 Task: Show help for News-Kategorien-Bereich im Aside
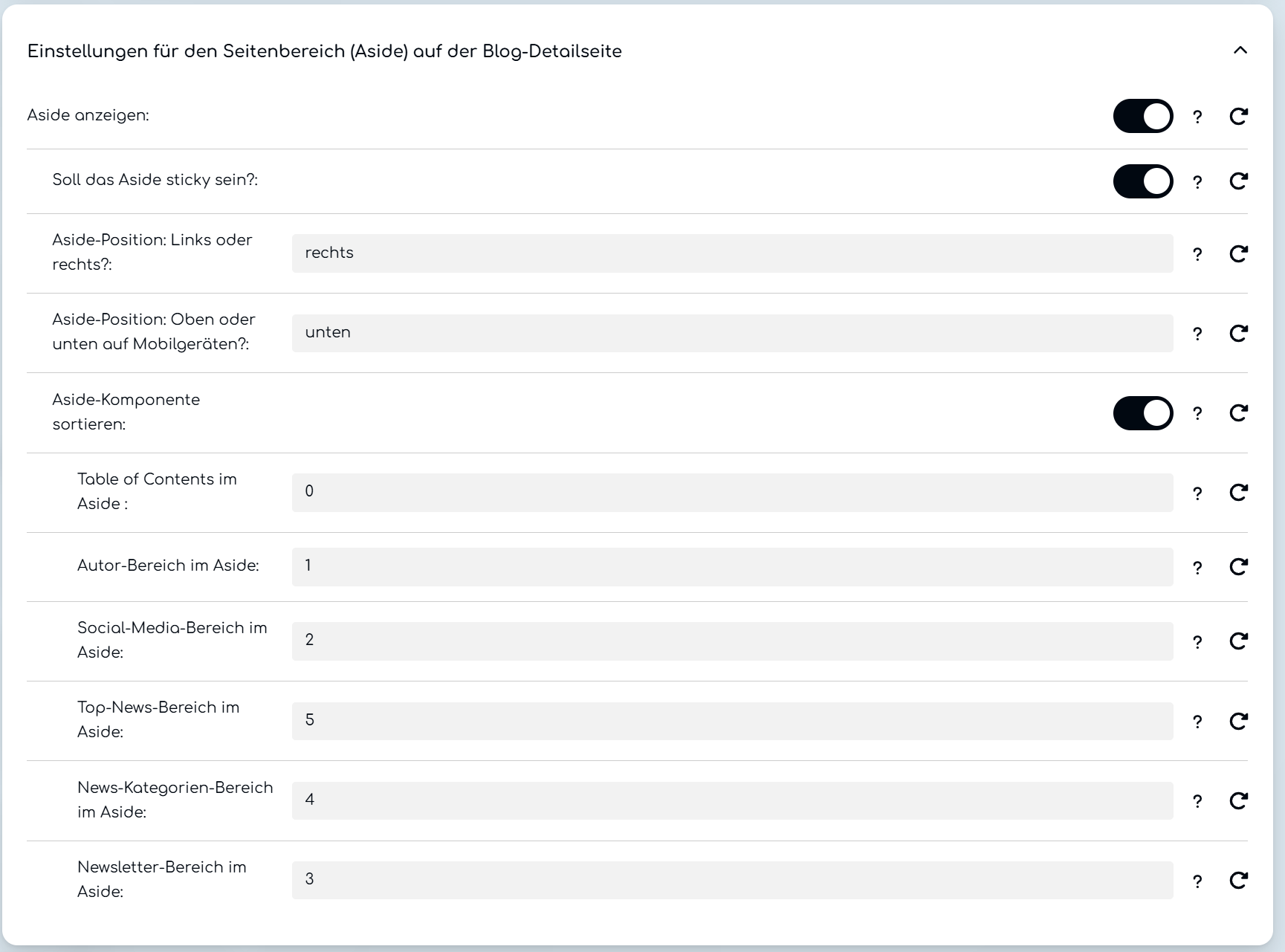[x=1197, y=801]
